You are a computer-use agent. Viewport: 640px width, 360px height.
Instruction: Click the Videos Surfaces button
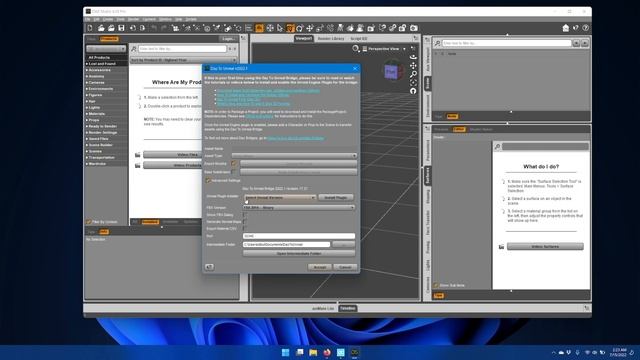pos(545,247)
